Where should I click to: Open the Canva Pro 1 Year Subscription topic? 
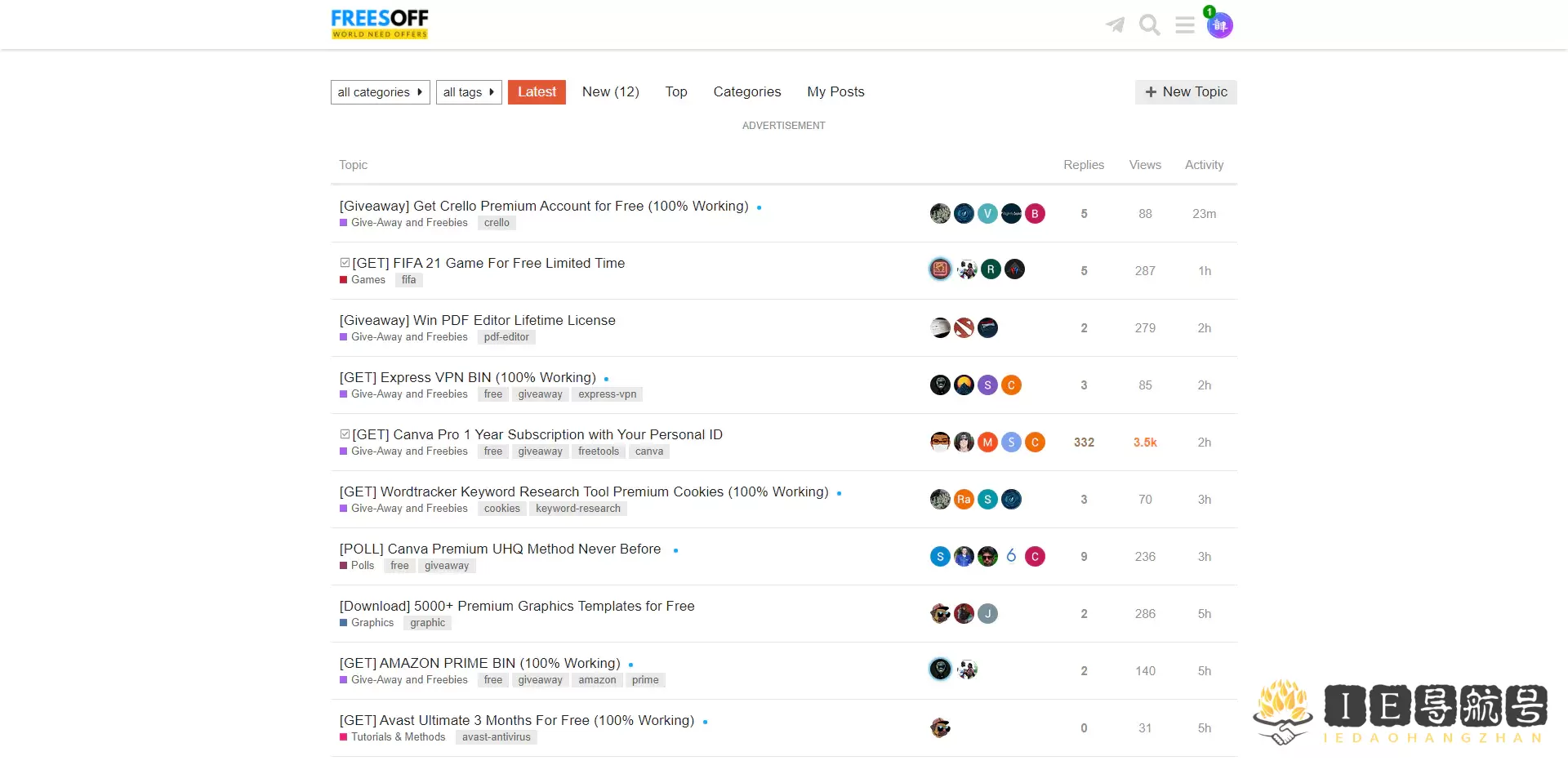tap(537, 435)
